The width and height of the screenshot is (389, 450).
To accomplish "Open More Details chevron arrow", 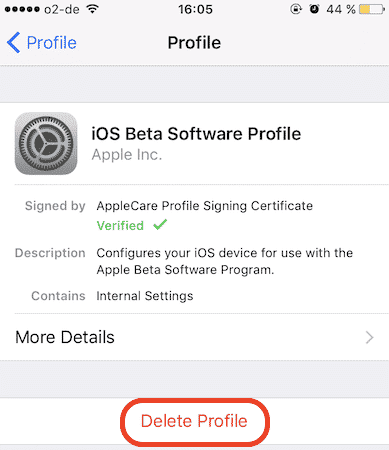I will pyautogui.click(x=369, y=337).
